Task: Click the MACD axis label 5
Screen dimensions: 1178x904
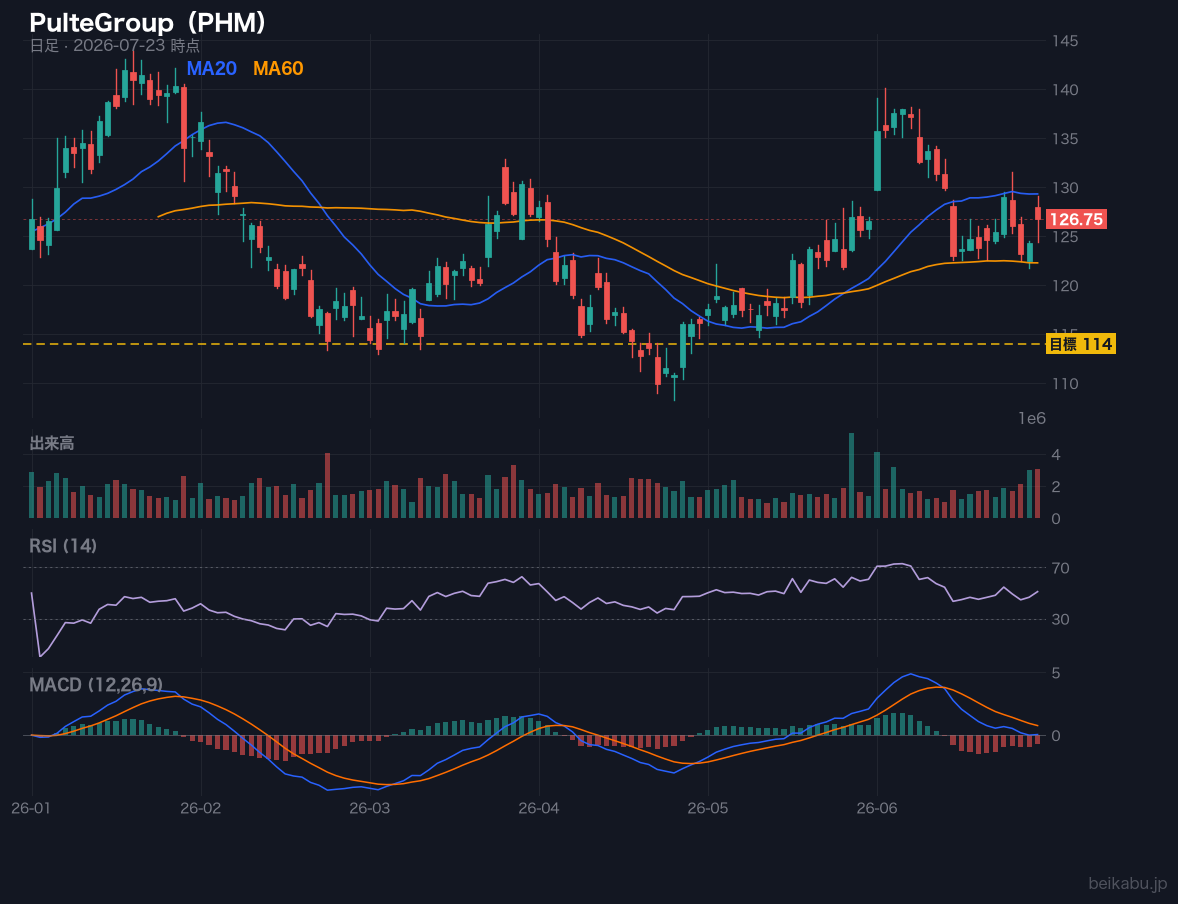Action: (x=1056, y=673)
